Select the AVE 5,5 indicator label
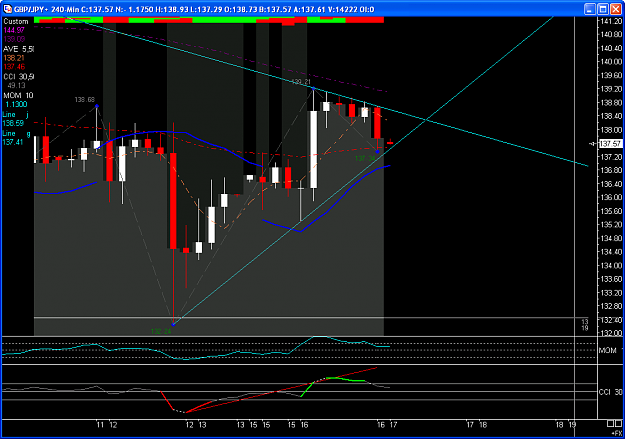The image size is (625, 439). (x=18, y=49)
